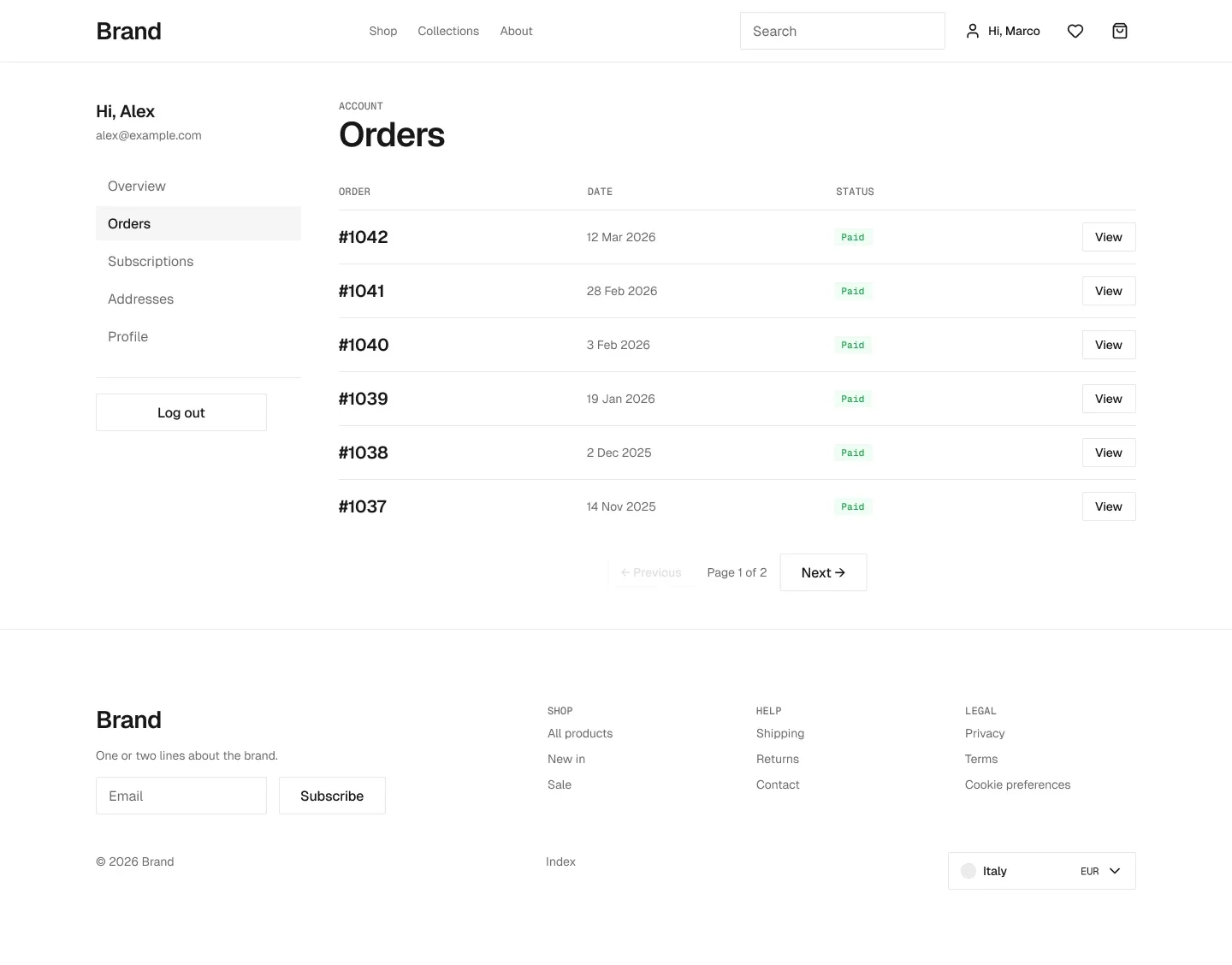Click the Italy flag circle

coord(968,871)
